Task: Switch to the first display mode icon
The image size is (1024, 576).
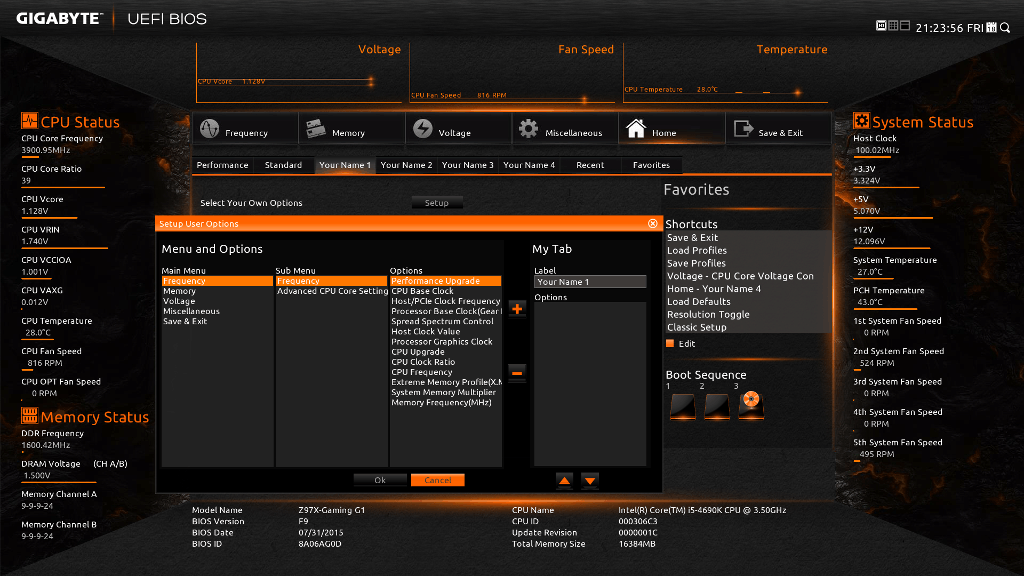Action: coord(881,25)
